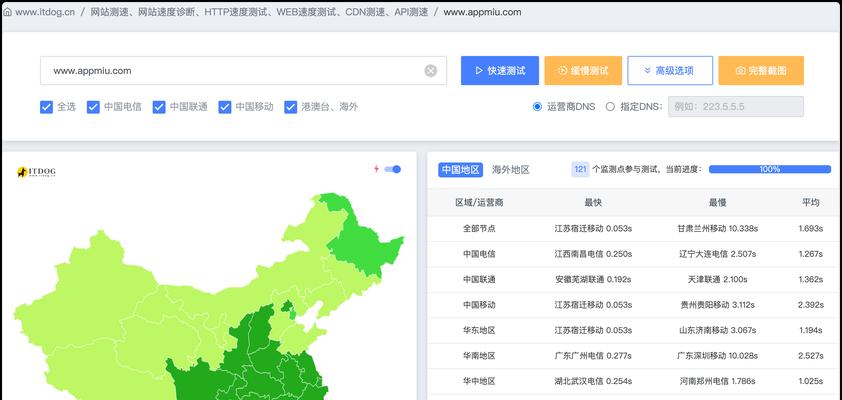Click 天津联通 2.100s cell
The width and height of the screenshot is (842, 400).
717,279
